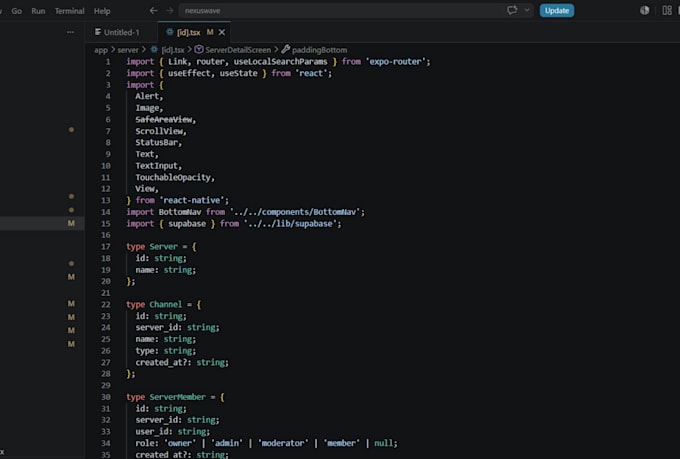The image size is (680, 459).
Task: Click the nexuswave command search field
Action: (x=356, y=10)
